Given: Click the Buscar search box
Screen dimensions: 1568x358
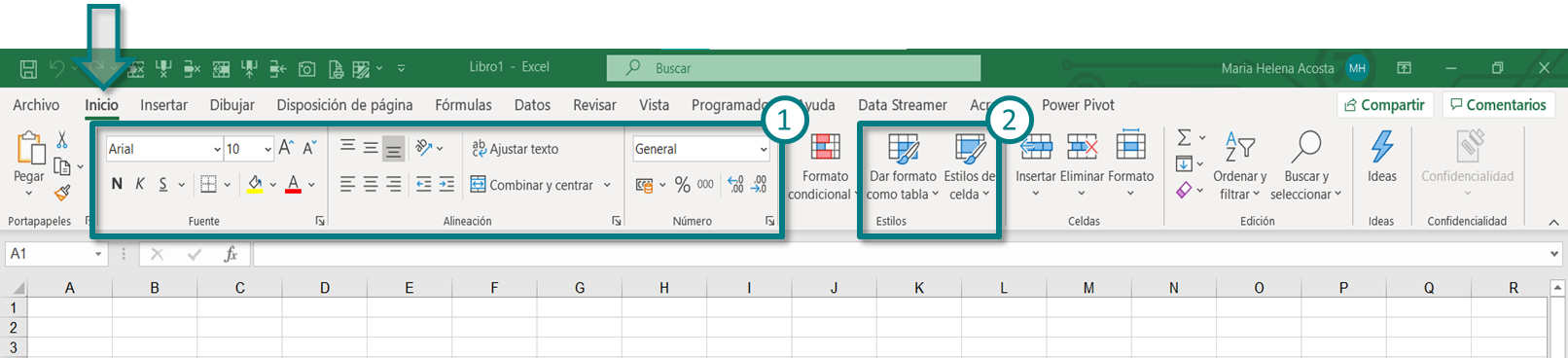Looking at the screenshot, I should 794,68.
